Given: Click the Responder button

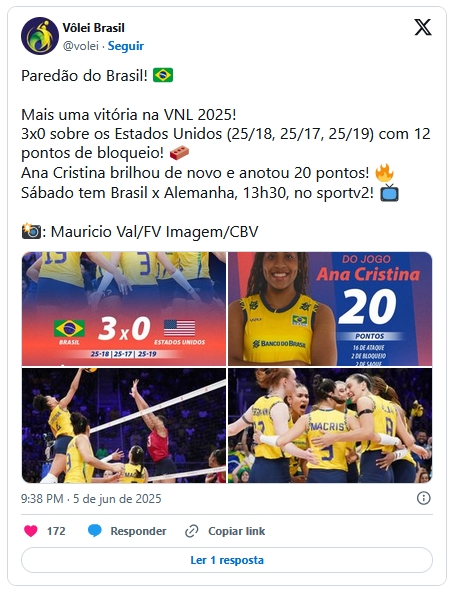Looking at the screenshot, I should click(138, 531).
